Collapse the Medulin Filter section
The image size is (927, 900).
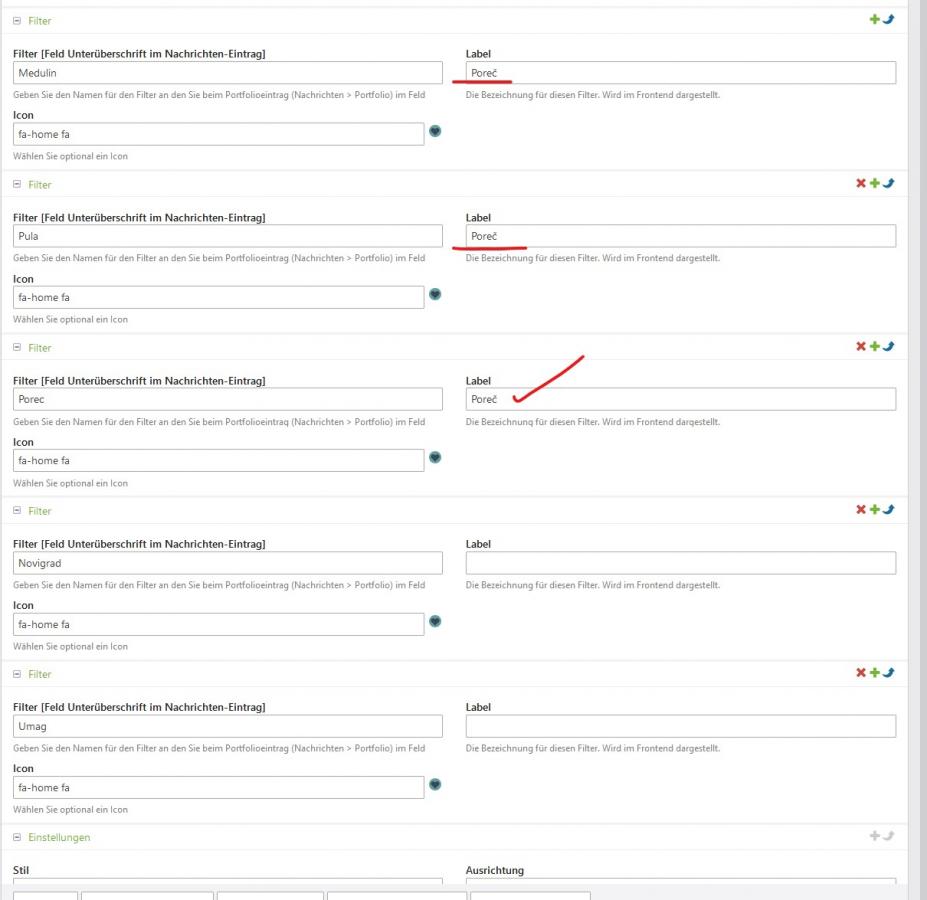tap(17, 21)
